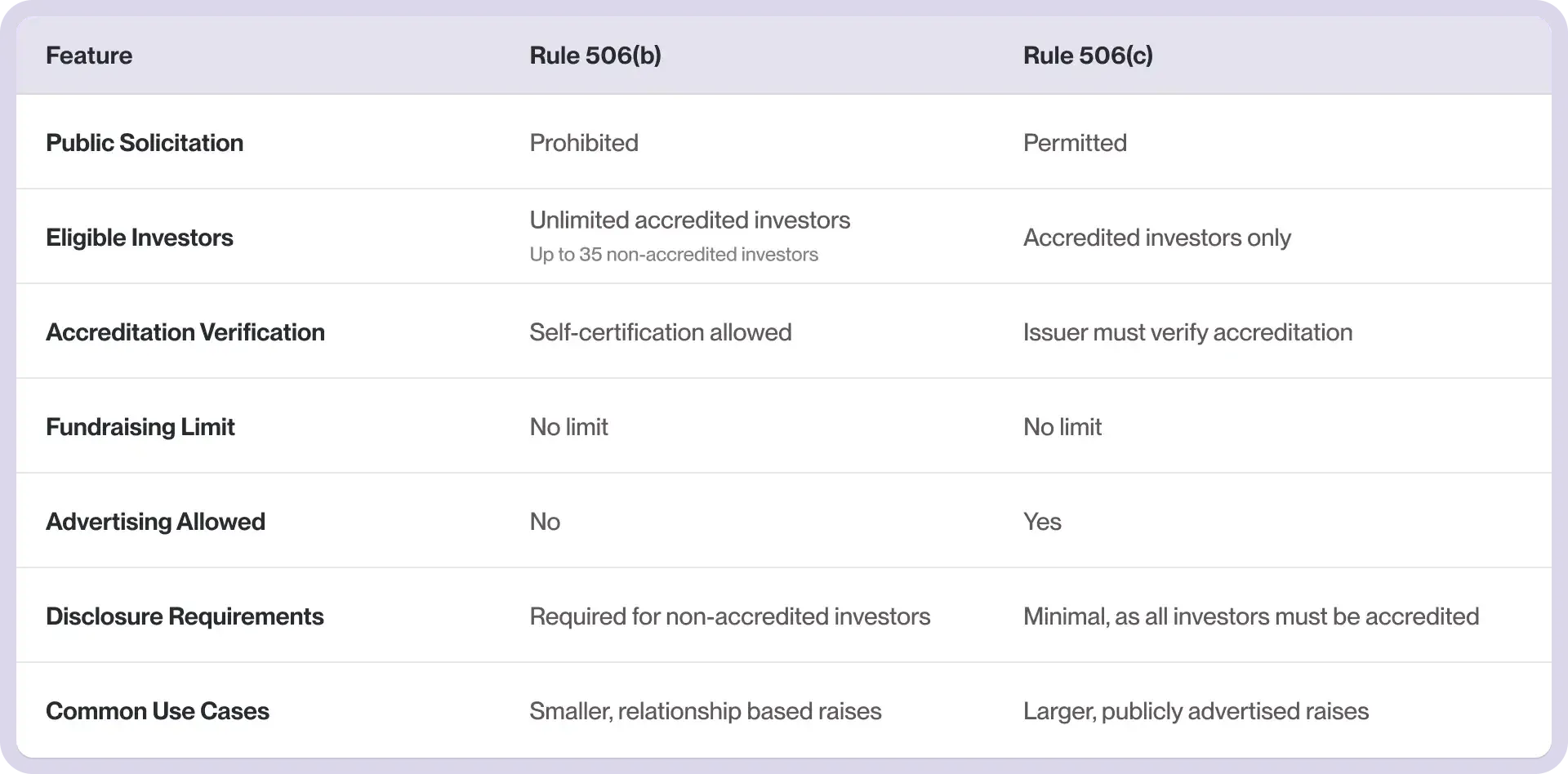
Task: Click the 'Yes' cell under Rule 506(c)
Action: pos(1042,522)
